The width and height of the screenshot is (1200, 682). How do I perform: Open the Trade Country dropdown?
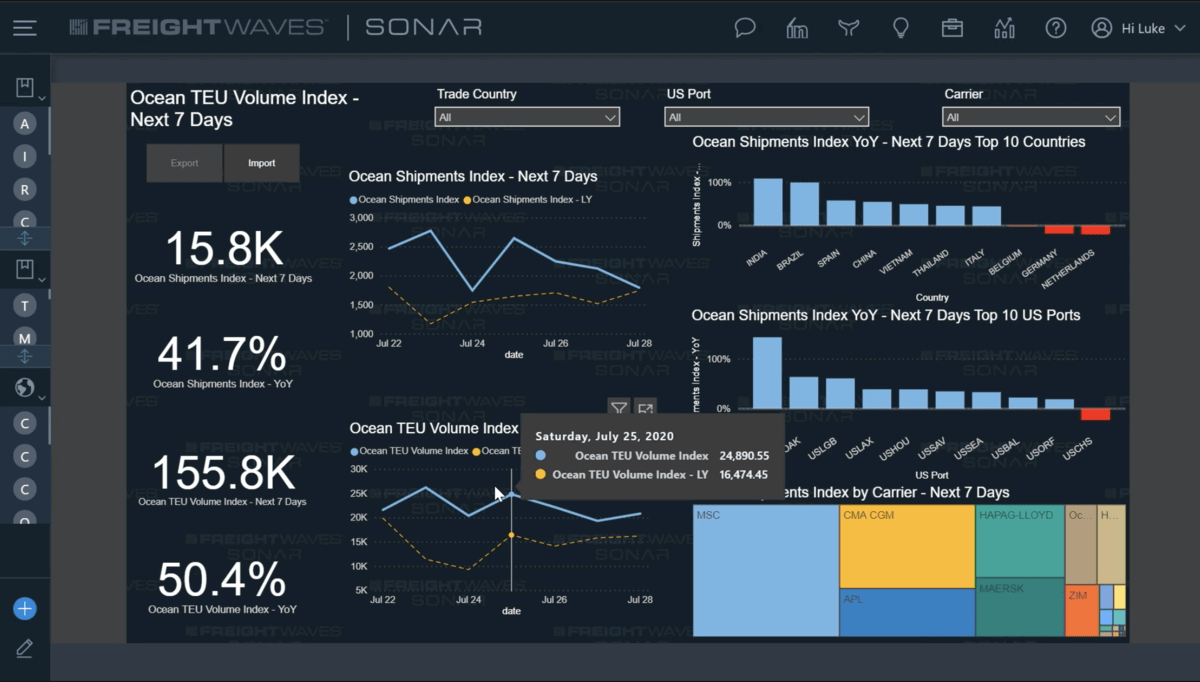tap(527, 117)
